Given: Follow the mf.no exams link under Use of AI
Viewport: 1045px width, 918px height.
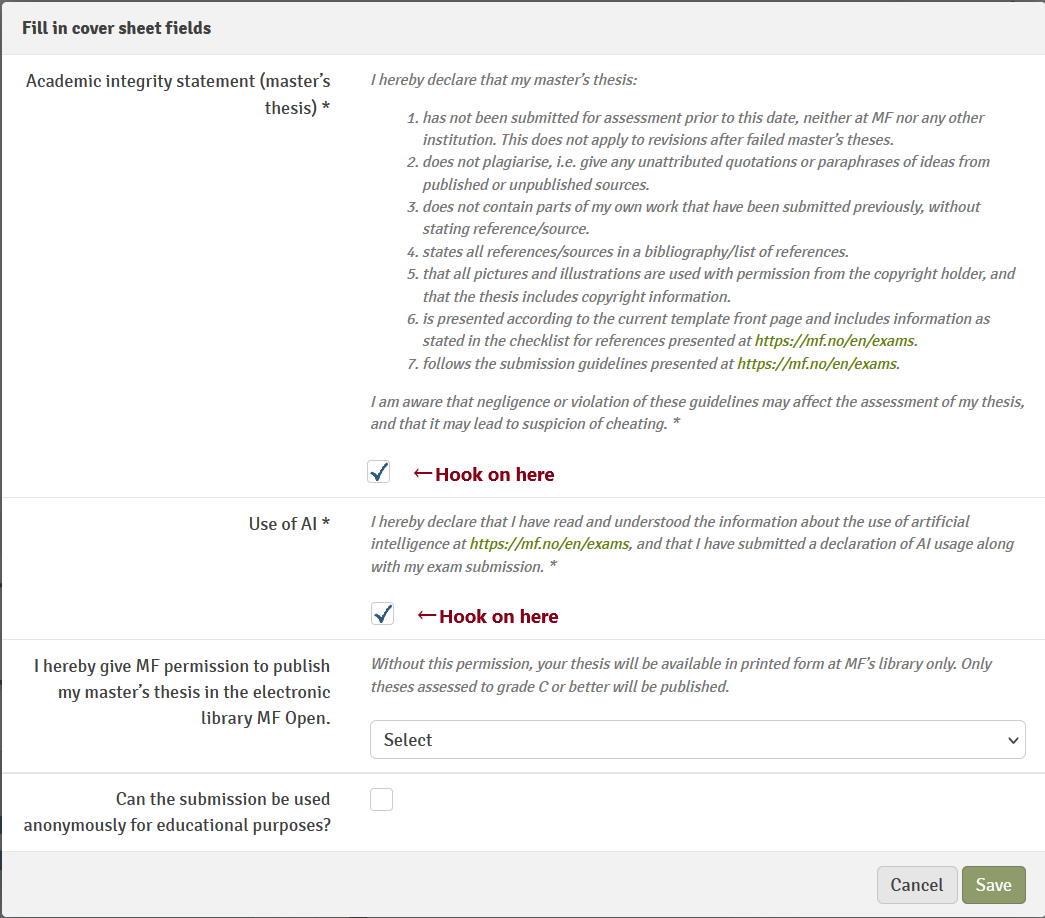Looking at the screenshot, I should click(549, 544).
